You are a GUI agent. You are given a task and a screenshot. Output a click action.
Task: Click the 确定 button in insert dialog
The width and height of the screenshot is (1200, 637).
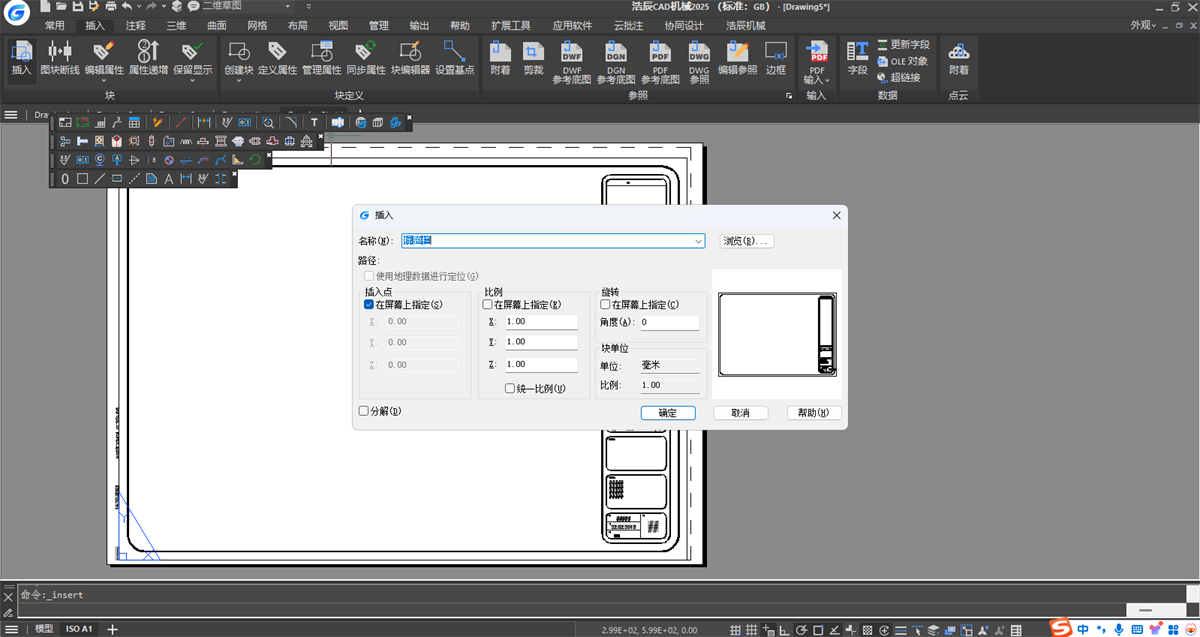coord(667,413)
